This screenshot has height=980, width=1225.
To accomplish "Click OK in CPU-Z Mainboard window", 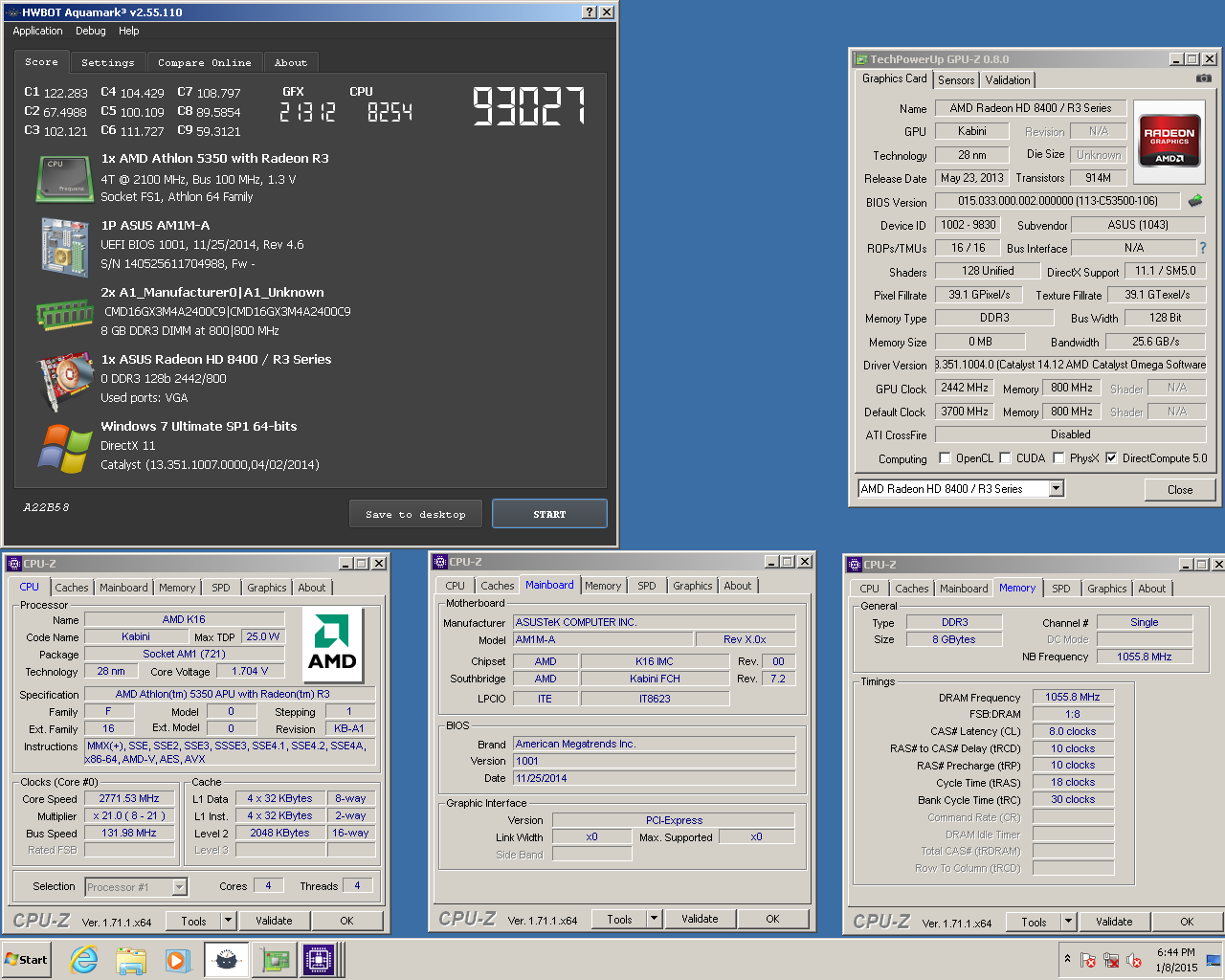I will 772,919.
